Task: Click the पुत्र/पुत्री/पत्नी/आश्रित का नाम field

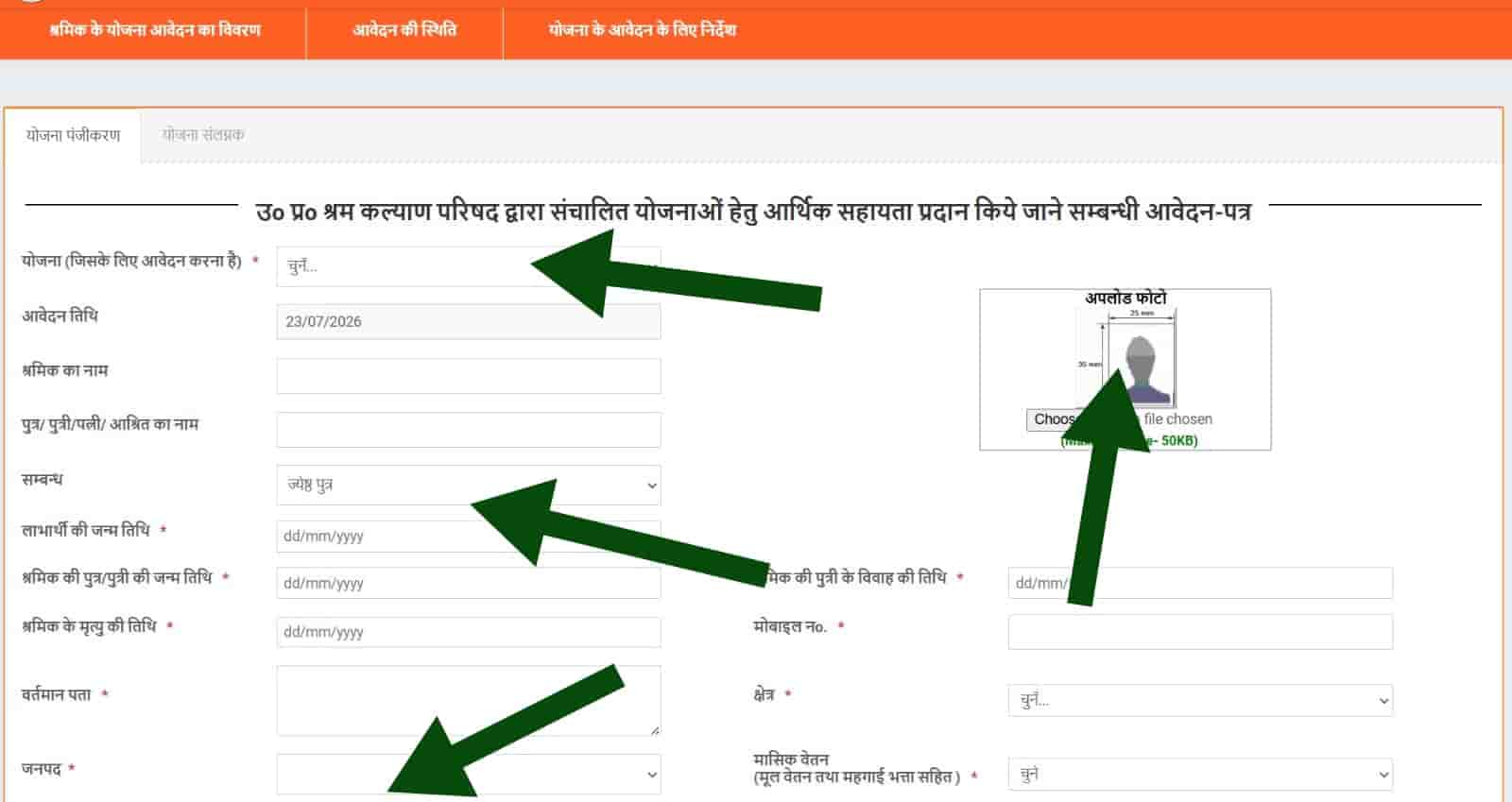Action: (x=469, y=430)
